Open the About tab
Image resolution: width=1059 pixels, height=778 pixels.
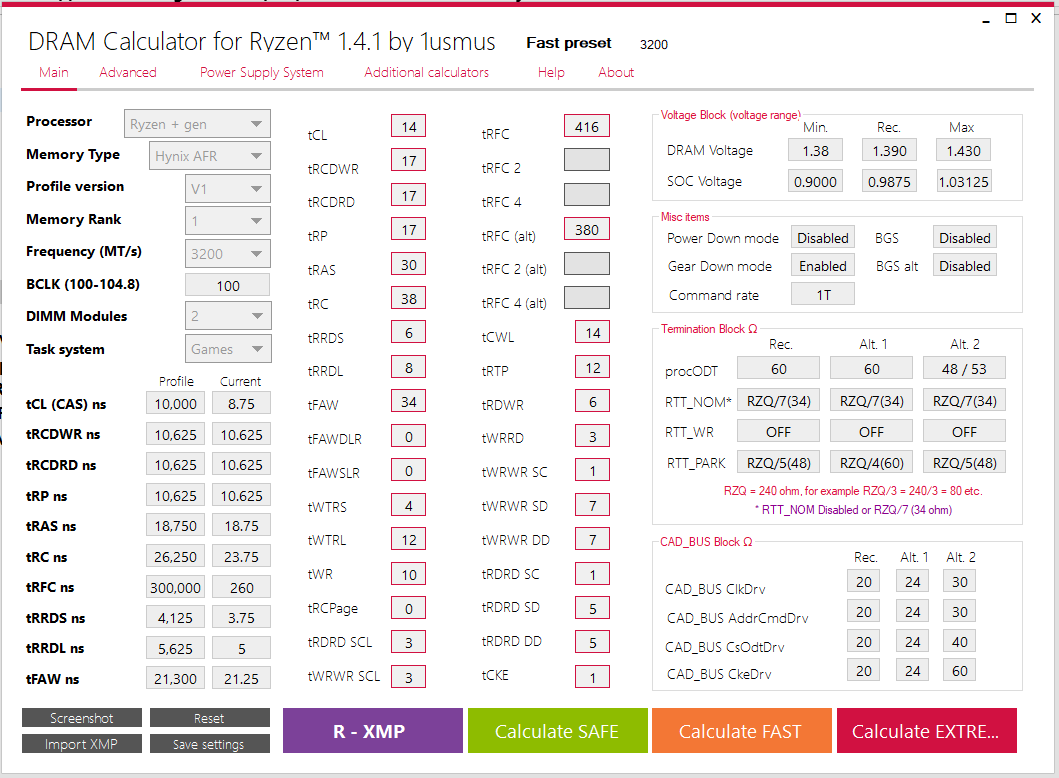(616, 72)
